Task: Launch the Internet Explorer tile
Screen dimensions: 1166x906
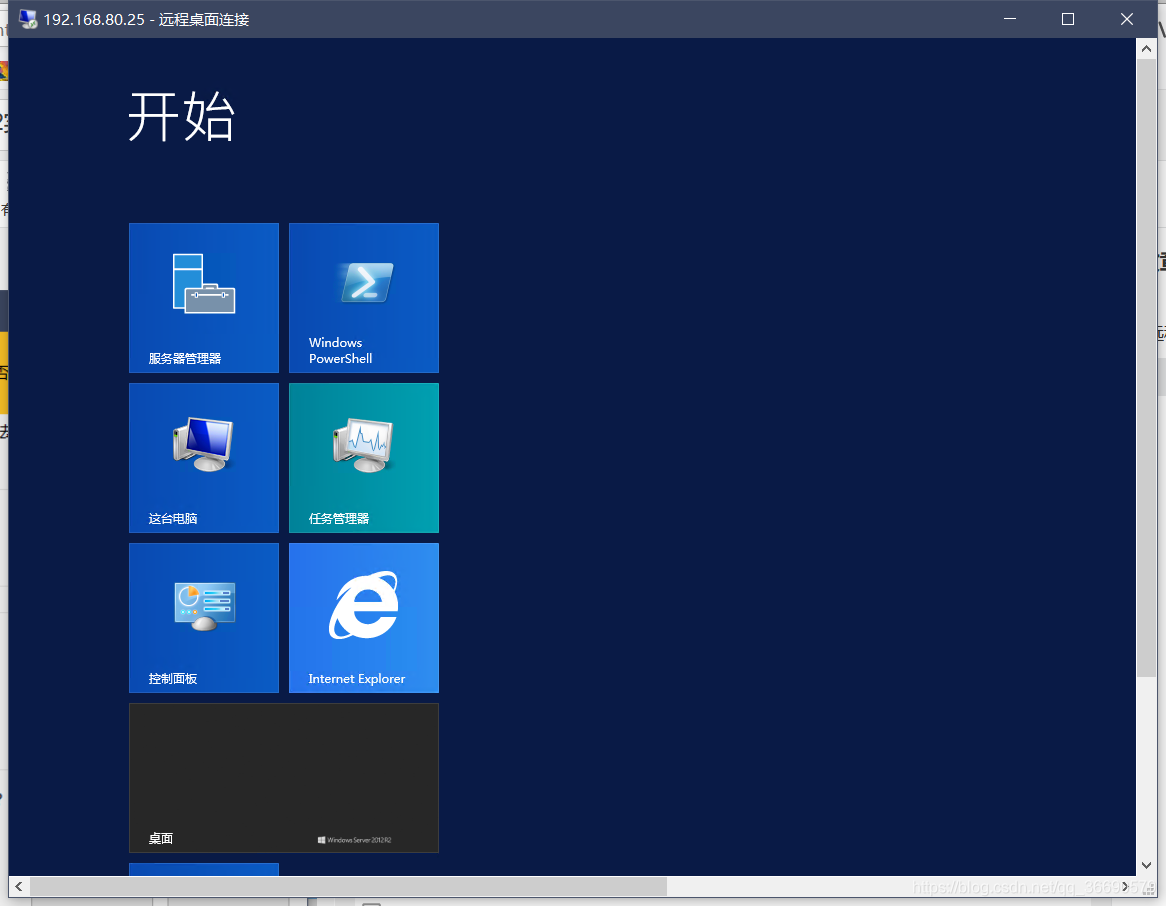Action: pos(364,617)
